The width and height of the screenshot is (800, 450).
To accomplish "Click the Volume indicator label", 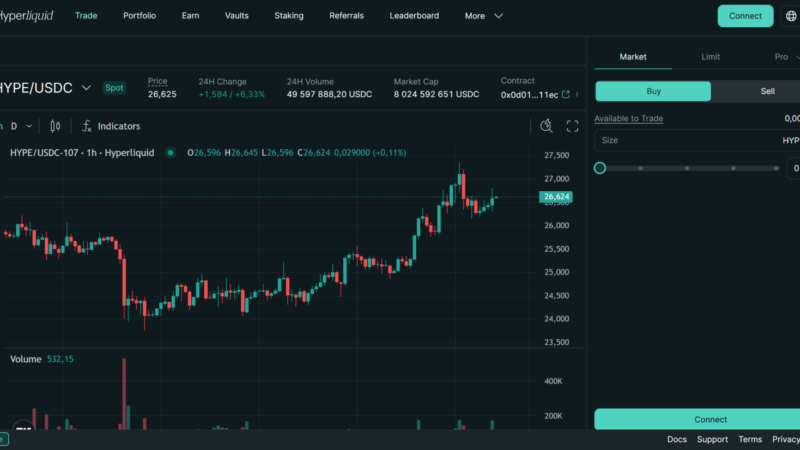I will click(26, 359).
